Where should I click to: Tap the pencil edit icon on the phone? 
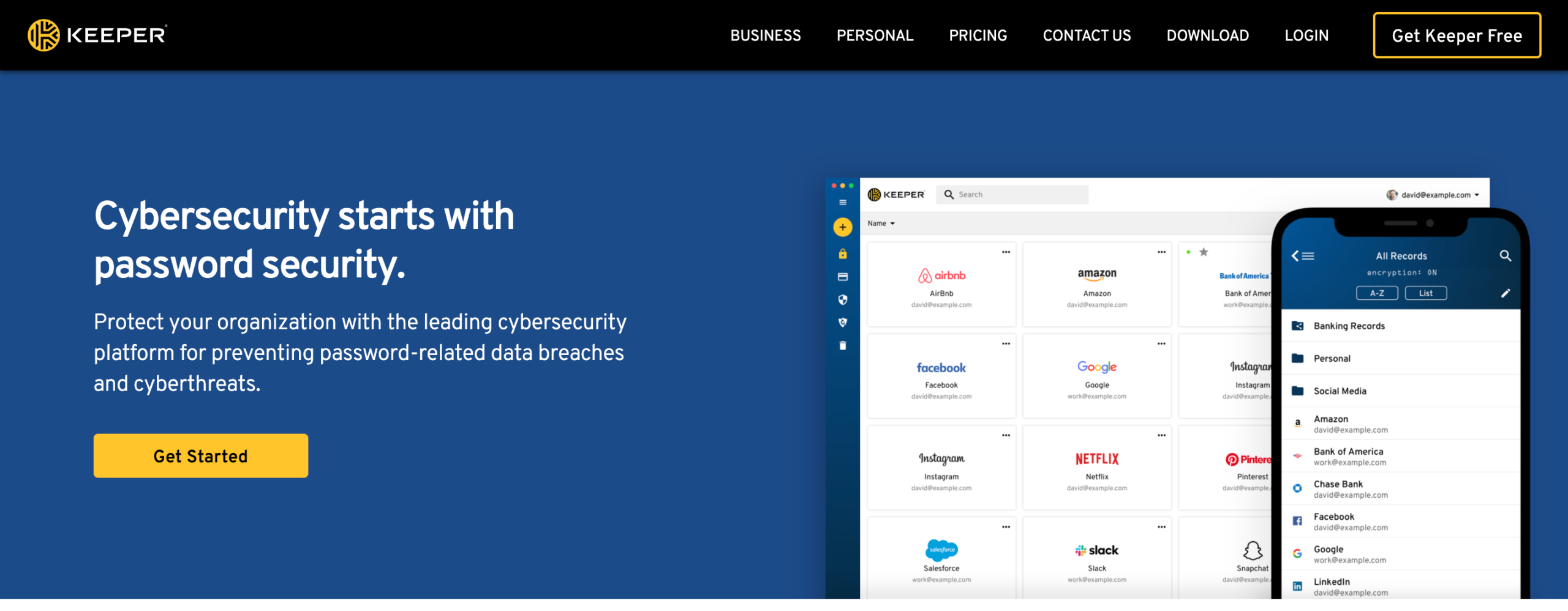pos(1506,293)
